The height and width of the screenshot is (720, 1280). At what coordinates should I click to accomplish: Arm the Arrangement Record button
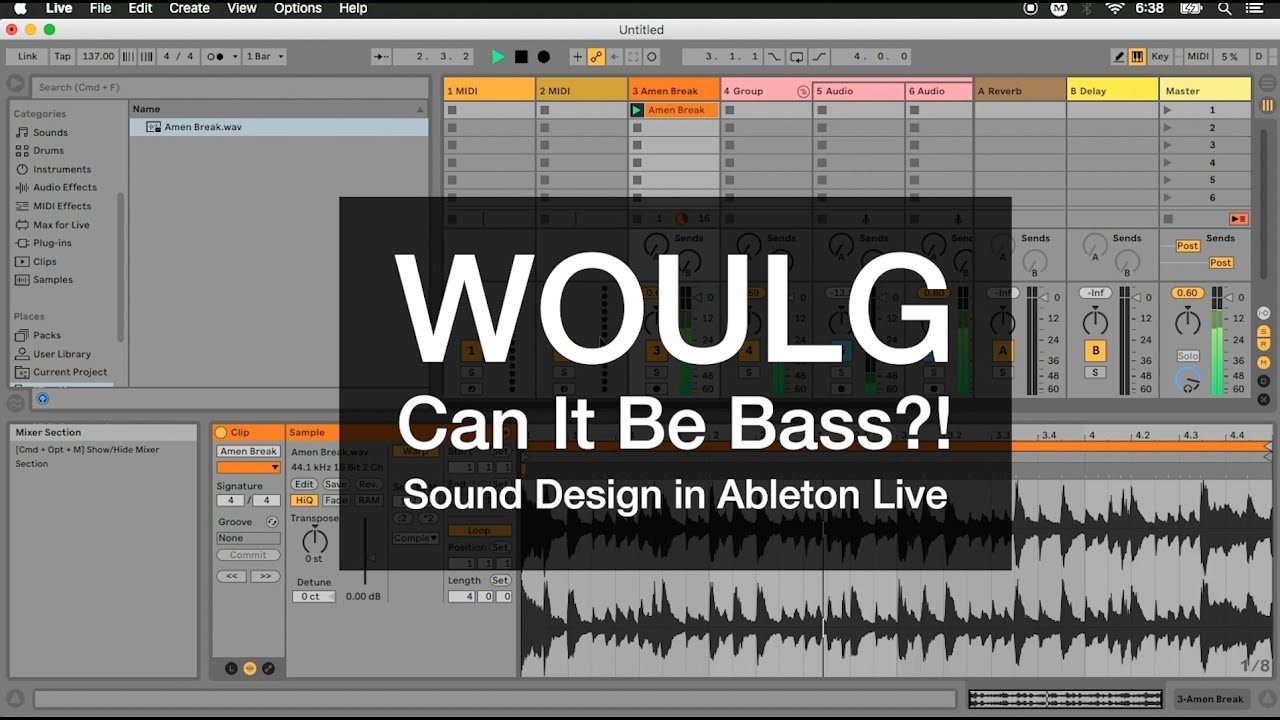[544, 57]
